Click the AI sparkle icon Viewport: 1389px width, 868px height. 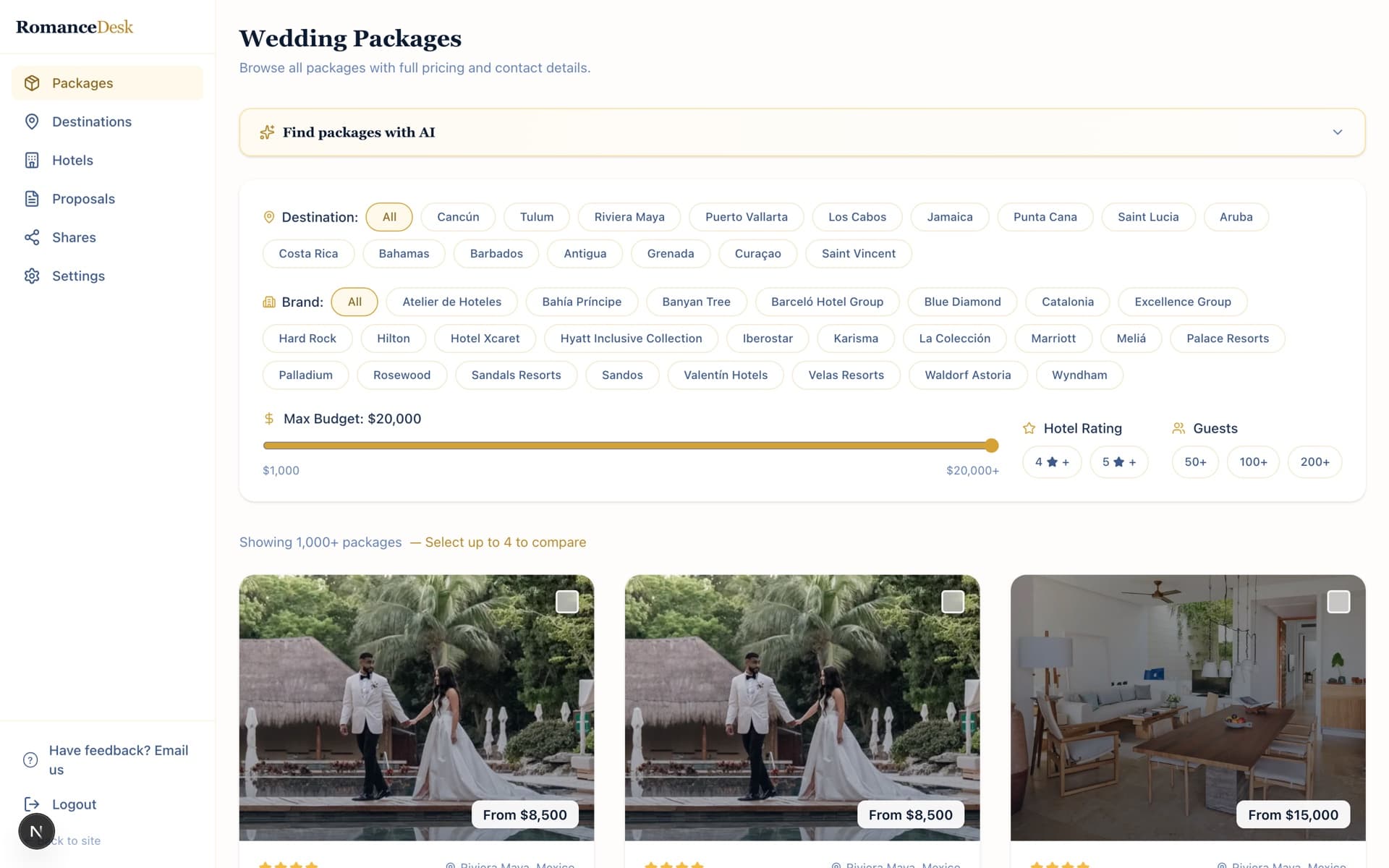pyautogui.click(x=267, y=132)
